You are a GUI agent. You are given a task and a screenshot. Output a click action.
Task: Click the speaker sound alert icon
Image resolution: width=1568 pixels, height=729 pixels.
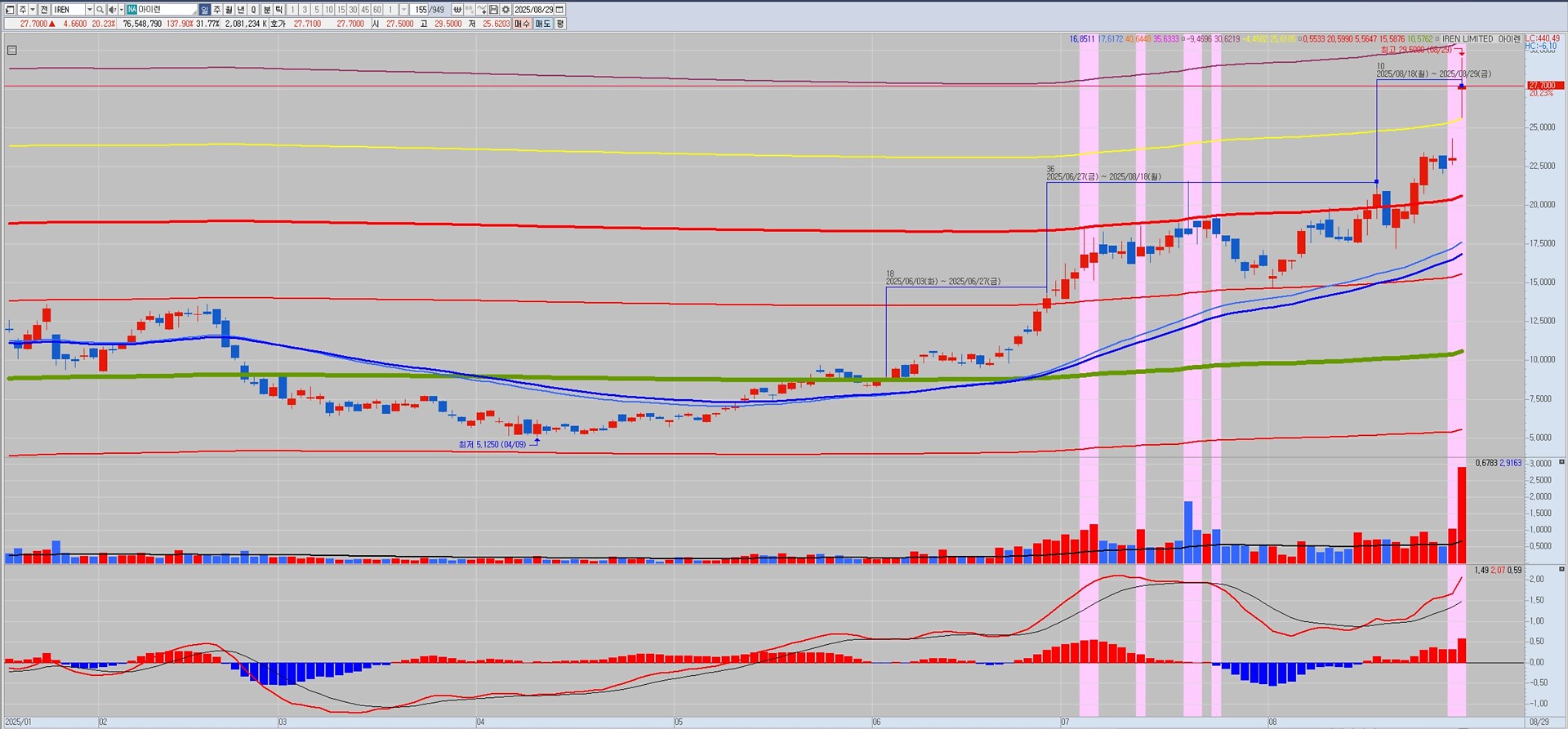[112, 10]
